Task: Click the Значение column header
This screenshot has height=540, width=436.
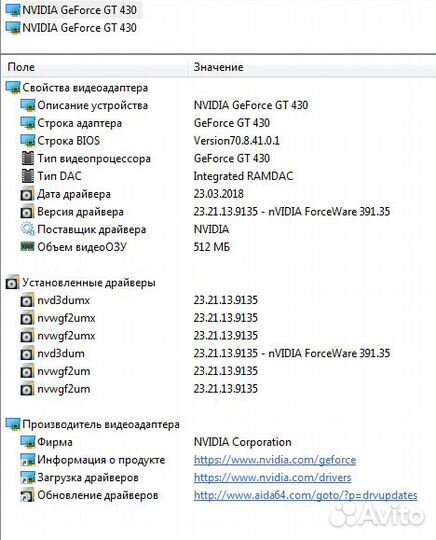Action: point(218,67)
